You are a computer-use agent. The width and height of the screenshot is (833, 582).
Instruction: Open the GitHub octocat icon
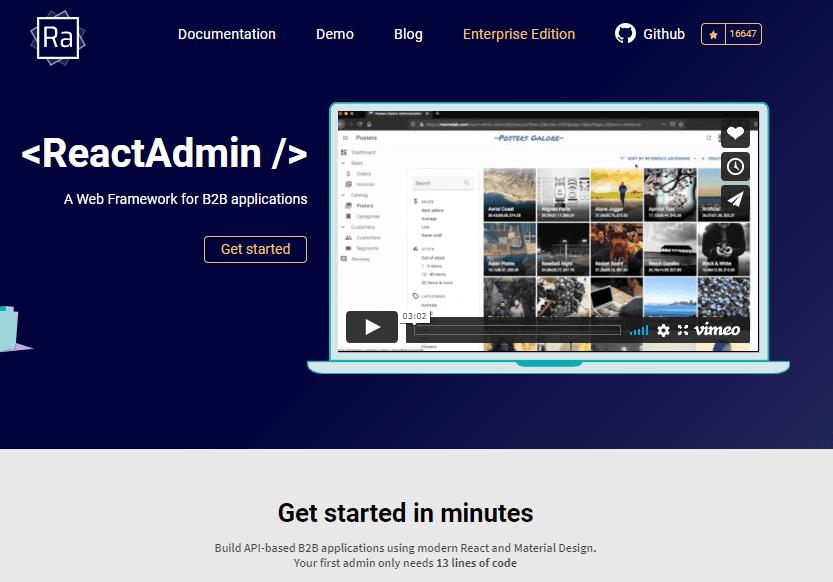pos(624,33)
